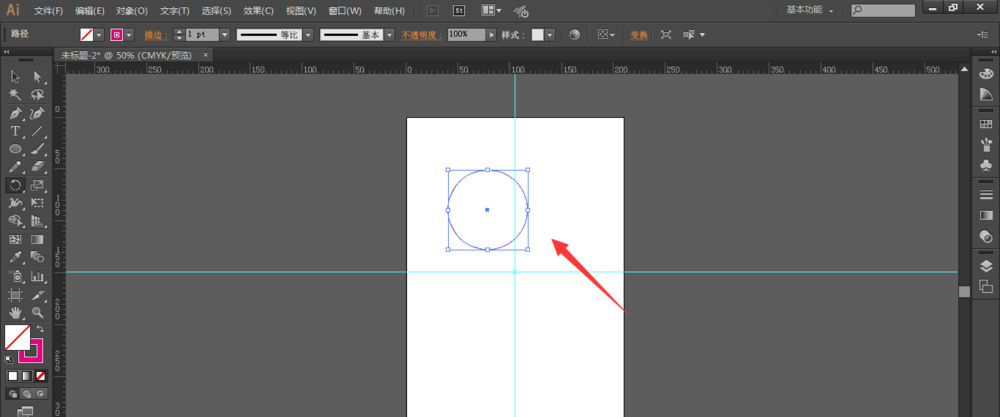This screenshot has height=417, width=1000.
Task: Select the Magic Wand tool
Action: (x=15, y=95)
